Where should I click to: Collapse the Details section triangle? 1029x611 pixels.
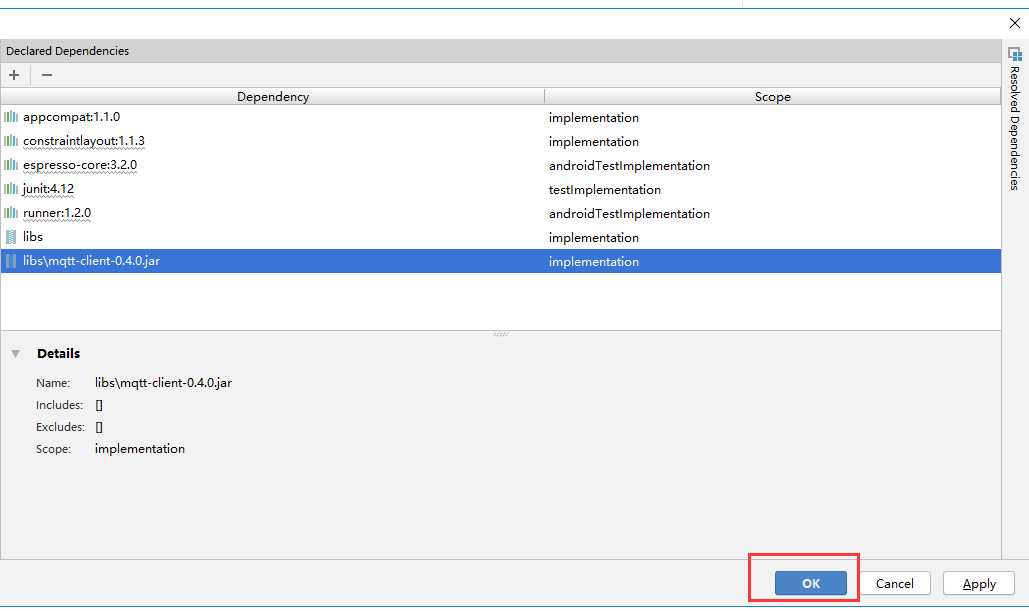pos(15,354)
